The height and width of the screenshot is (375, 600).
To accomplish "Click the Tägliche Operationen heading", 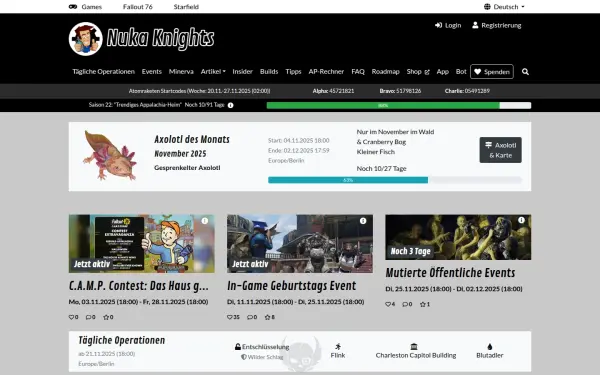I will (122, 340).
